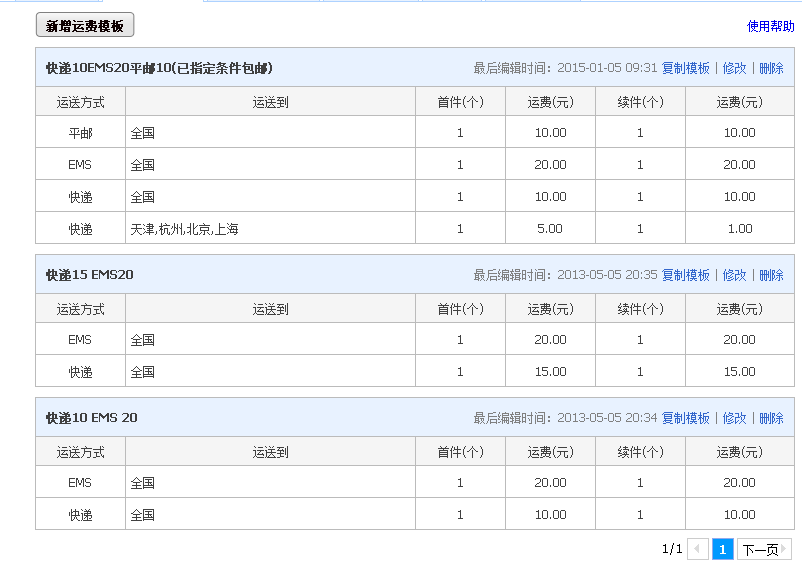Click the template title 快递10EMS20平邮10(已指定条件包邮)

[159, 68]
